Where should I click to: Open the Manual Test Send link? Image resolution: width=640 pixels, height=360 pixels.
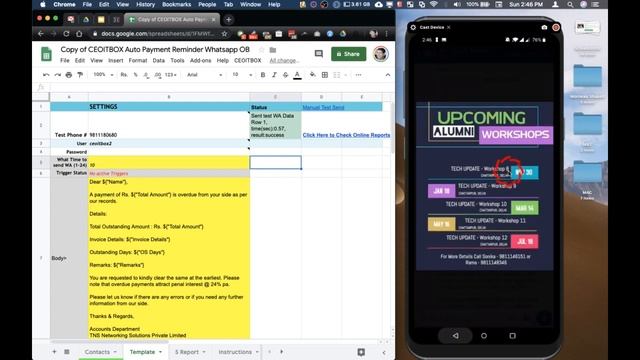click(x=323, y=107)
